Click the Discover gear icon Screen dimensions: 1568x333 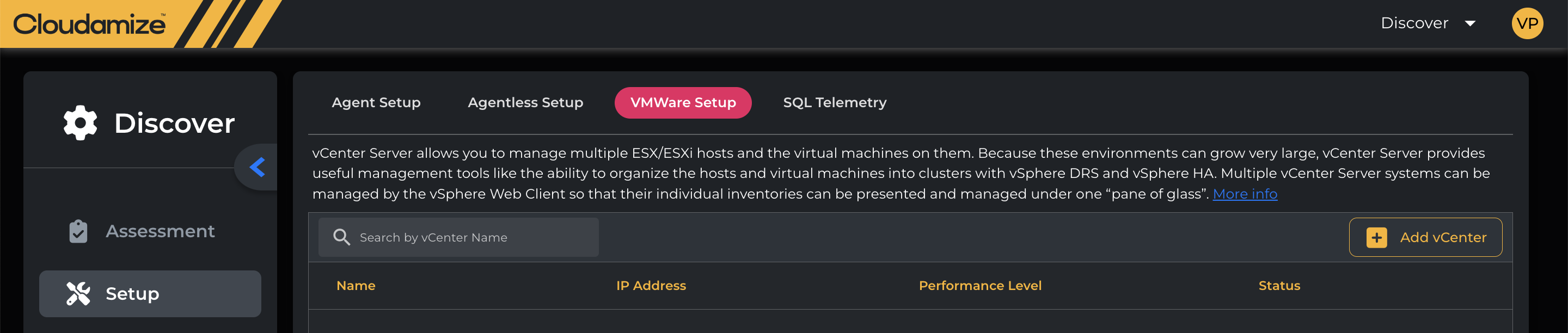pos(81,123)
